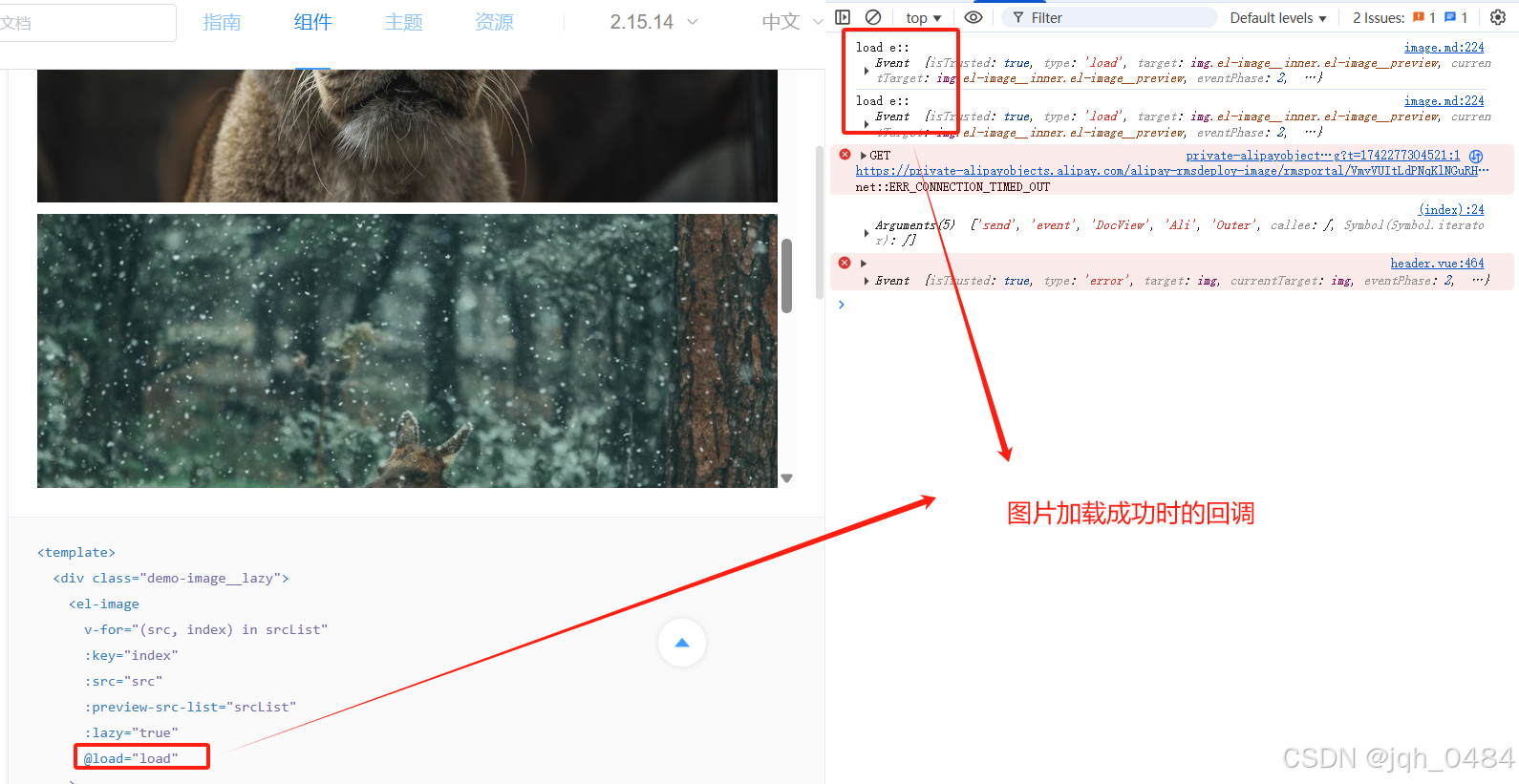Click the page's vertical scrollbar
1519x784 pixels.
pyautogui.click(x=820, y=222)
